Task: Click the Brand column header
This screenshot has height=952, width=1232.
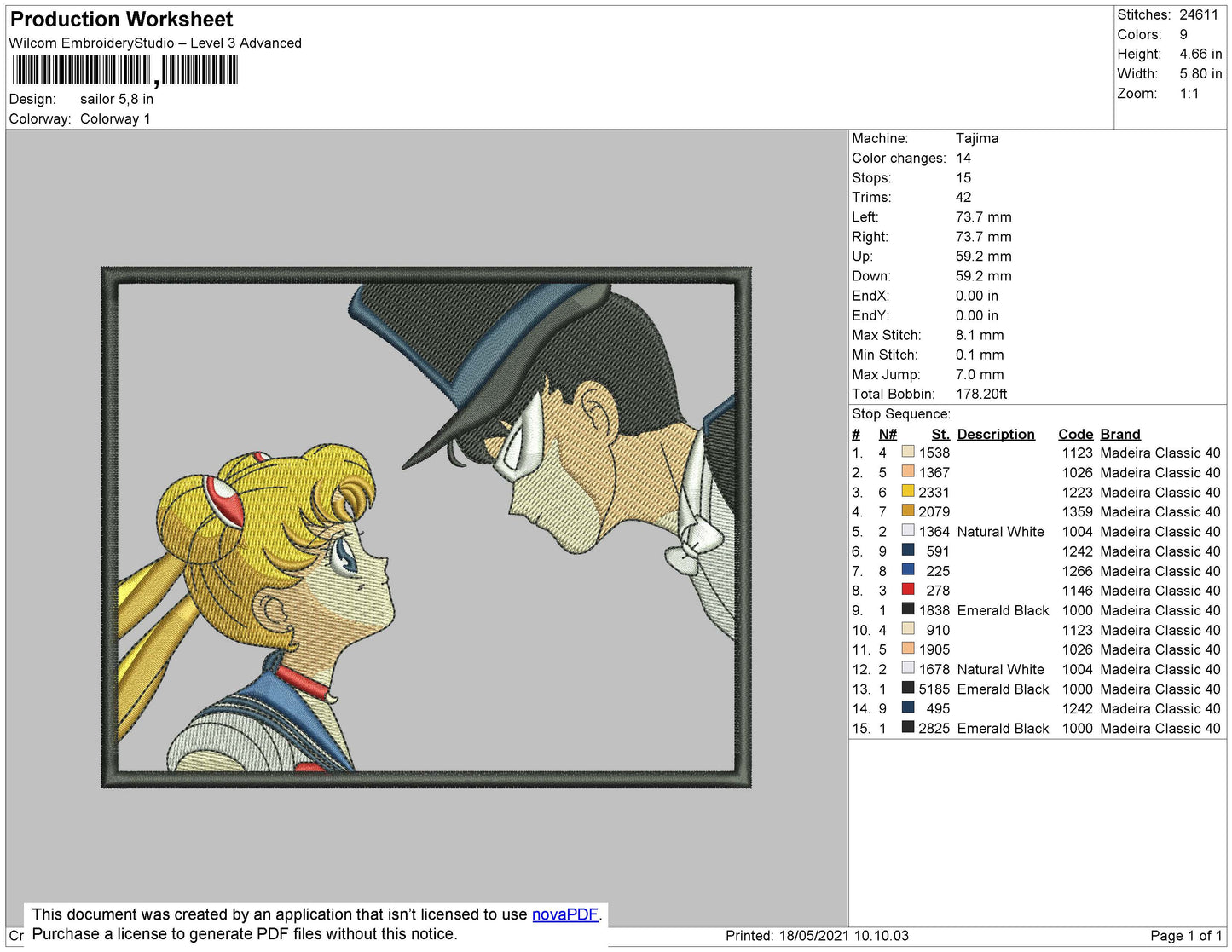Action: pyautogui.click(x=1120, y=435)
